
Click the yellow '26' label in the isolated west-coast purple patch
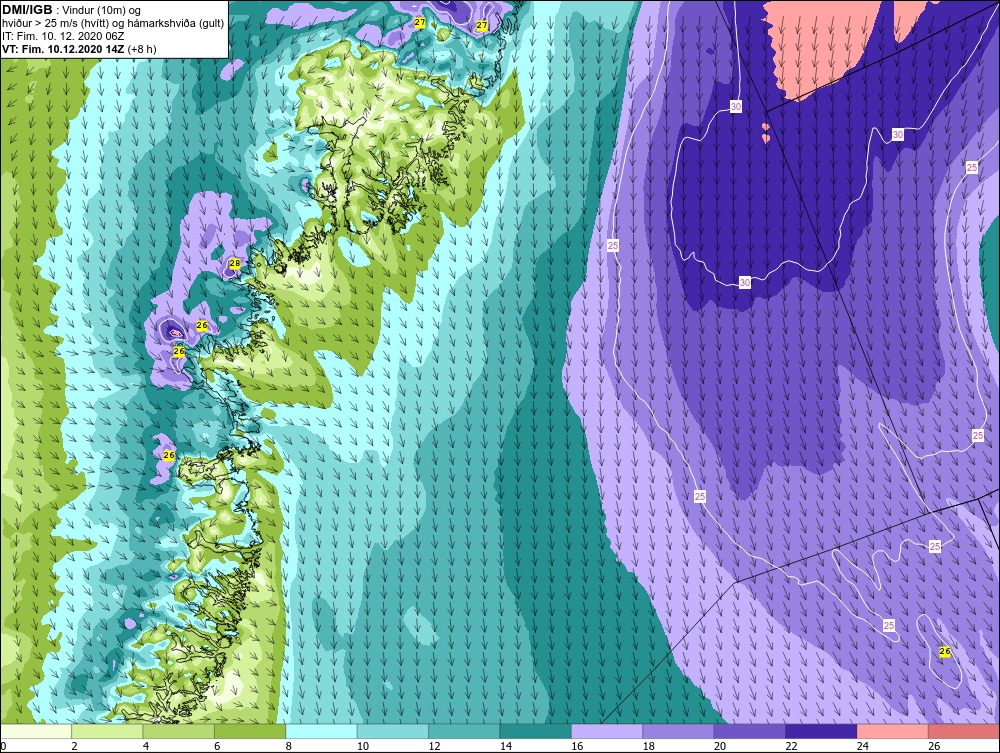point(169,455)
